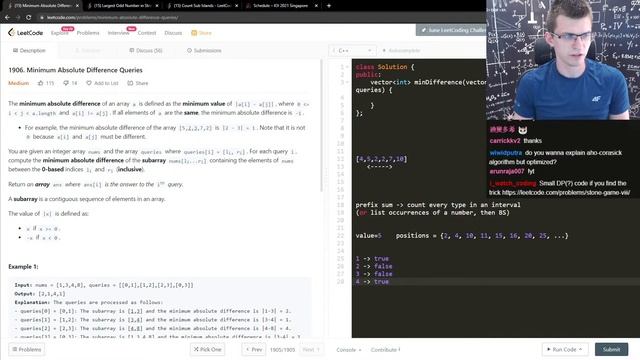Open the Store cart link

[x=201, y=33]
